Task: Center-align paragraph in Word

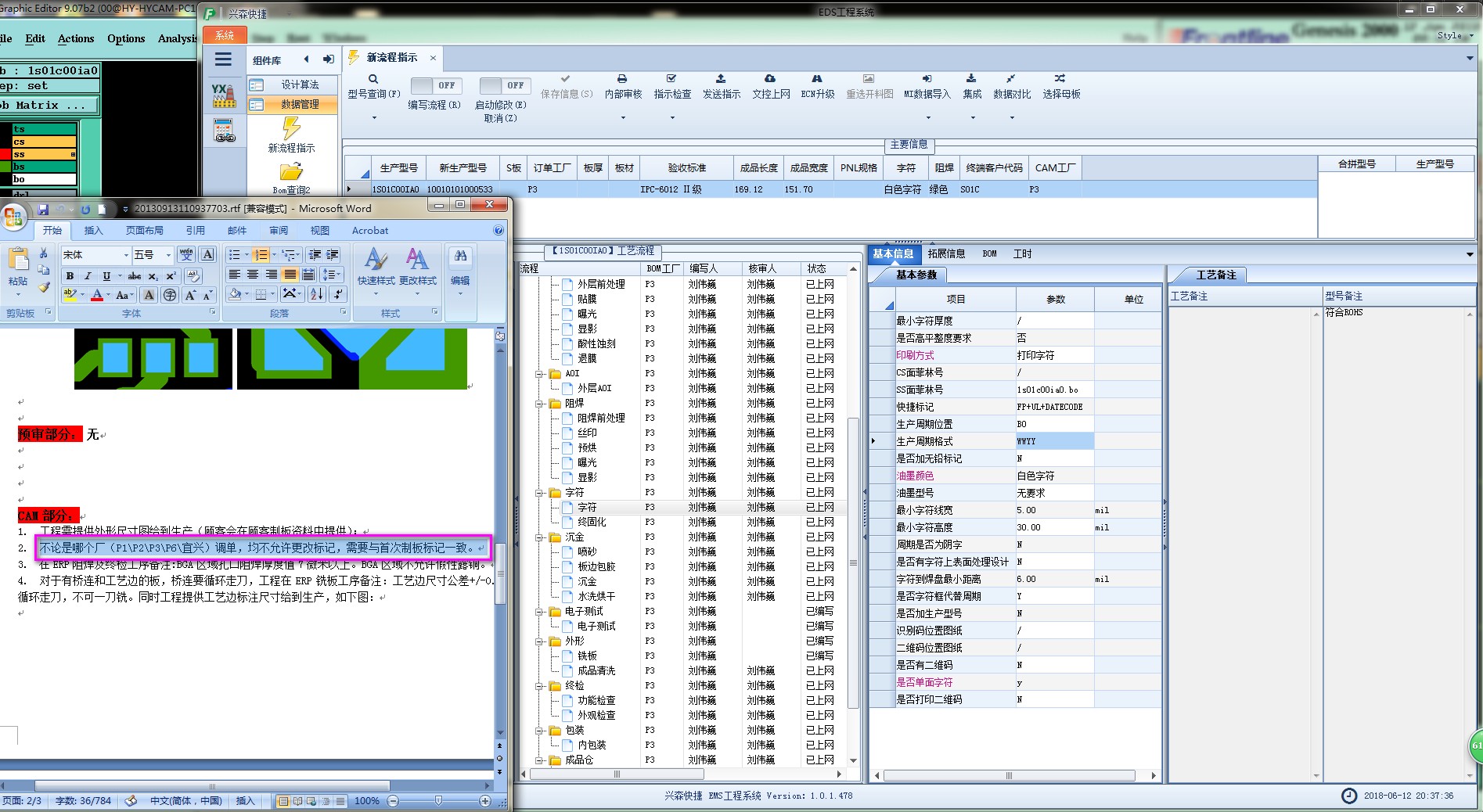Action: pos(253,275)
